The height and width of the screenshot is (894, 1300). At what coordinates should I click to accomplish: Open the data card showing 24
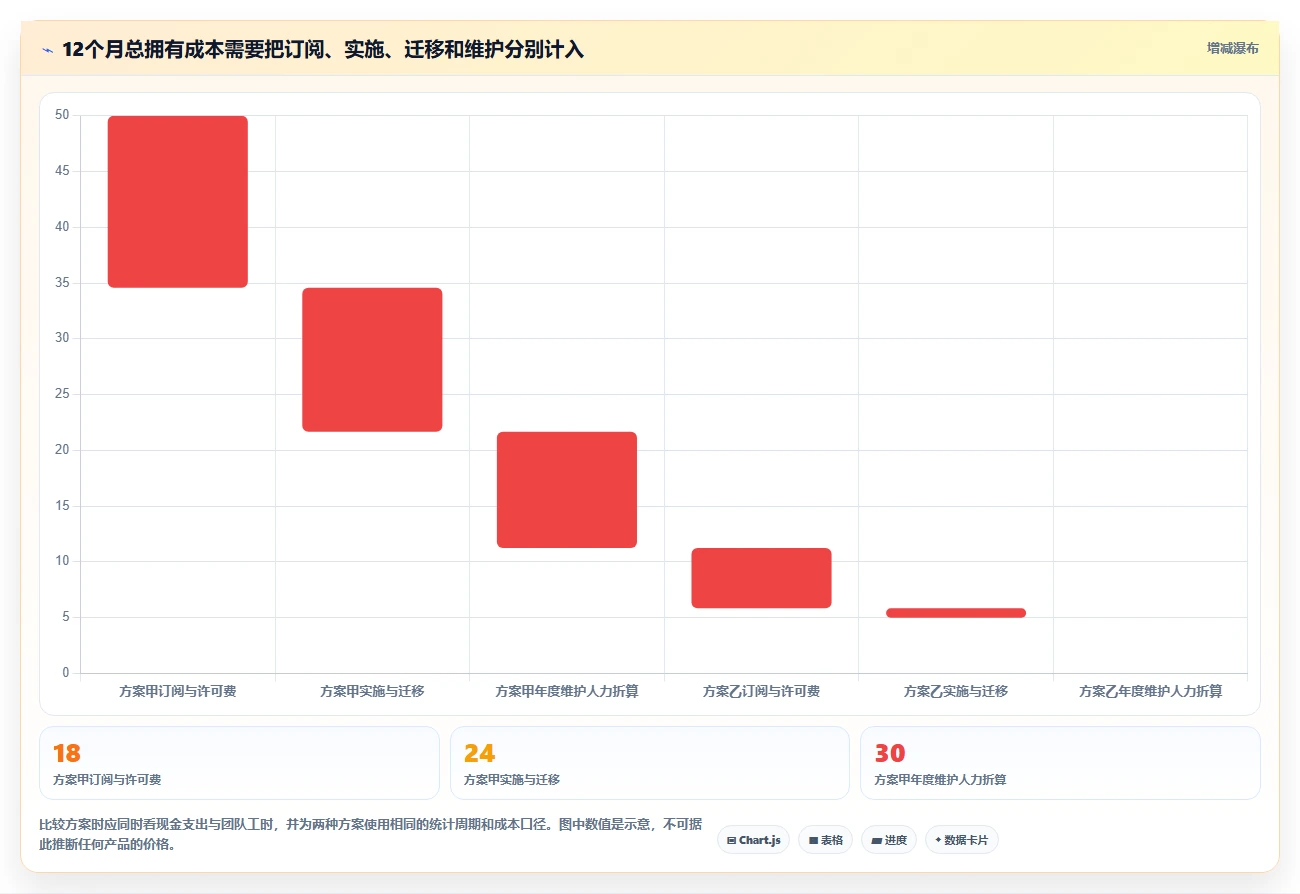[x=650, y=763]
